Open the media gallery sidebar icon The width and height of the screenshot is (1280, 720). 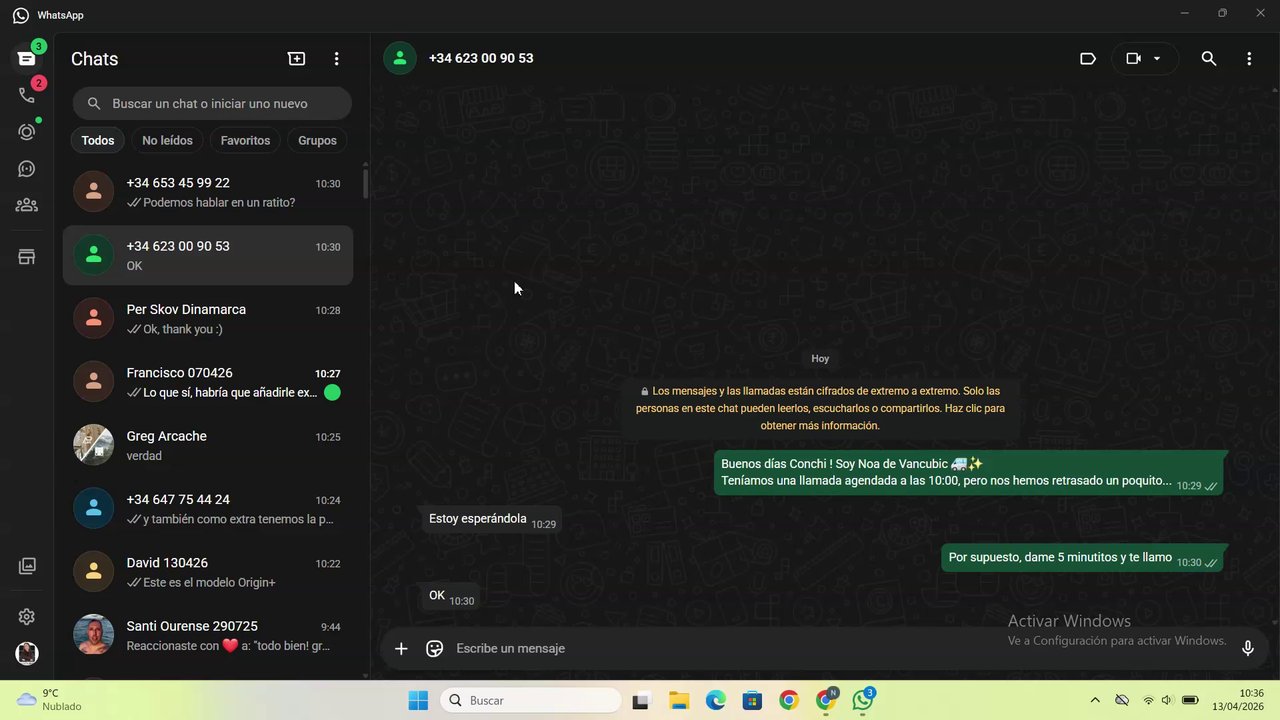point(27,566)
